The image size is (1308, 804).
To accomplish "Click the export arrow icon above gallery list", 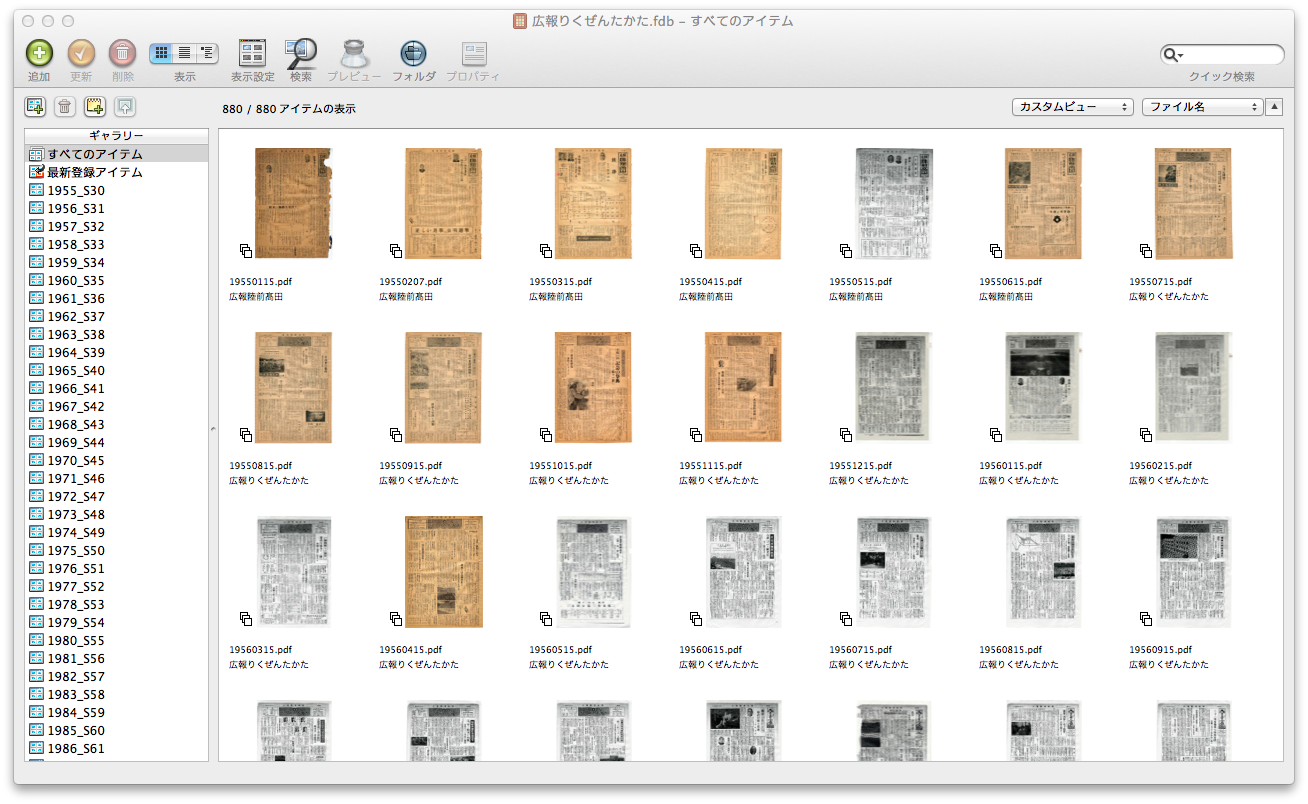I will [125, 106].
